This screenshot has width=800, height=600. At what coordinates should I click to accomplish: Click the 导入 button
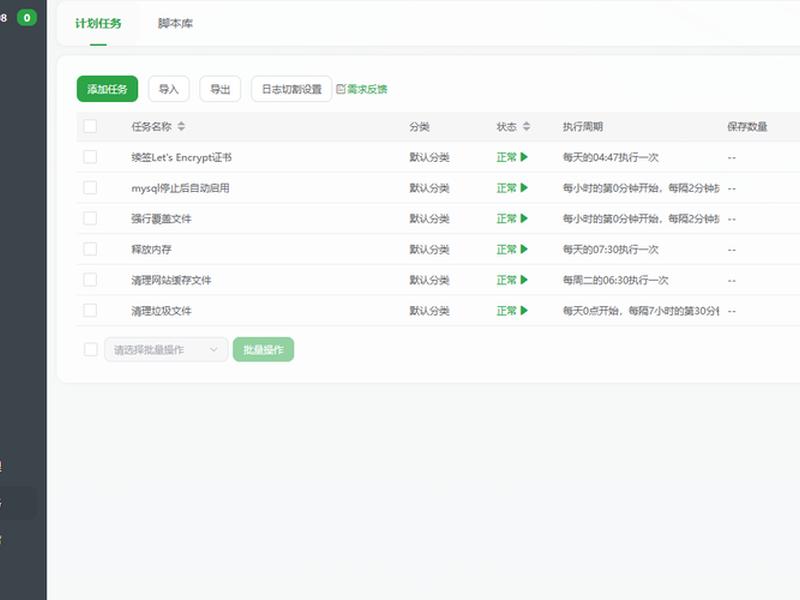point(169,89)
